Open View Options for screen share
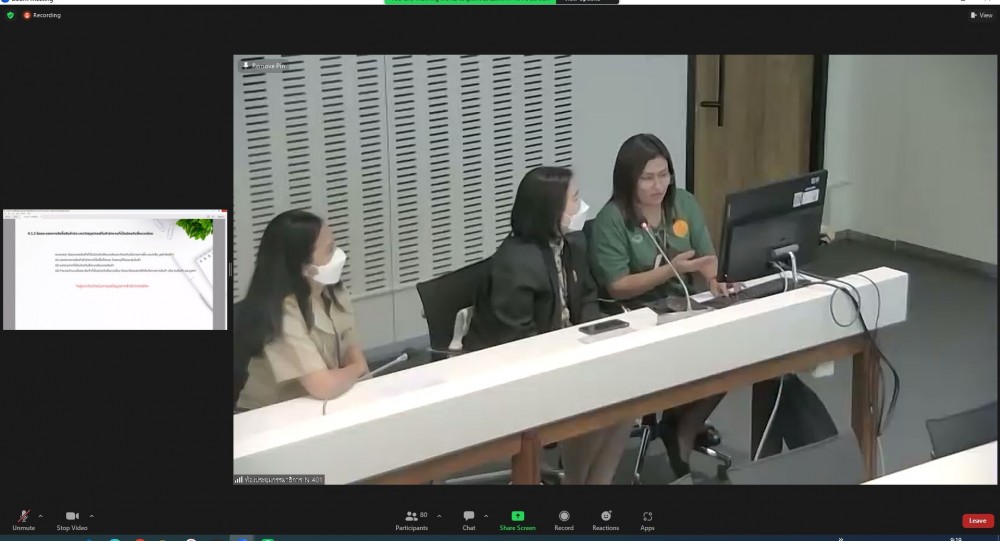Viewport: 1000px width, 541px height. 587,2
